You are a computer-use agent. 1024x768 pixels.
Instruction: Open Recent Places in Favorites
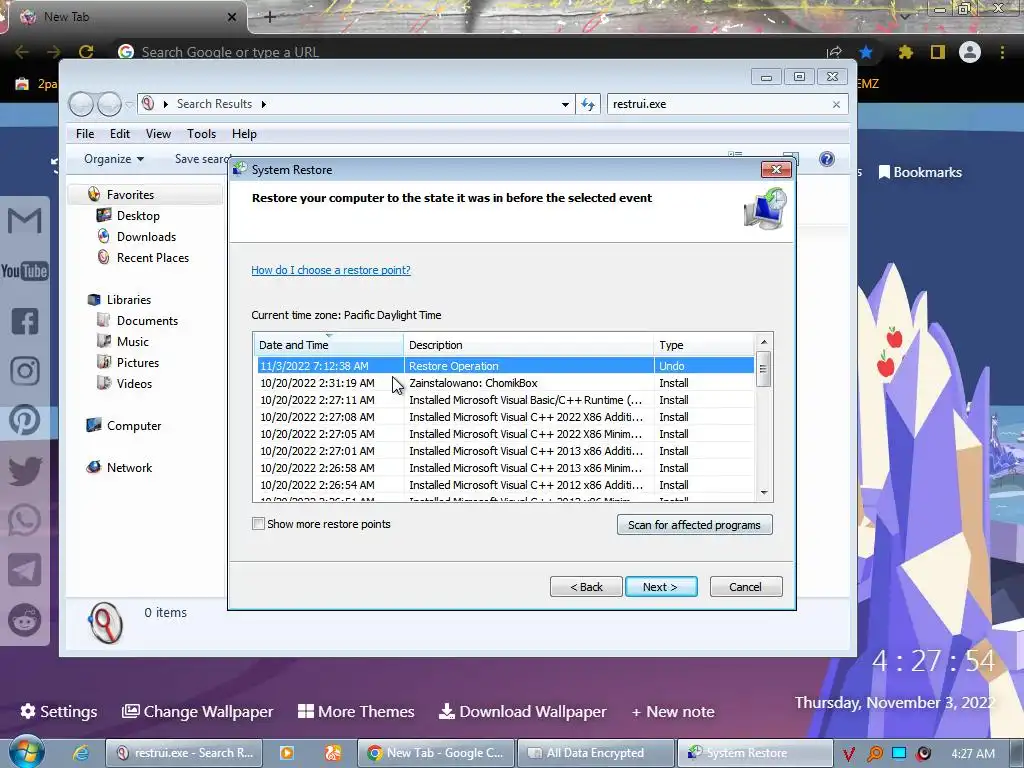[x=153, y=258]
